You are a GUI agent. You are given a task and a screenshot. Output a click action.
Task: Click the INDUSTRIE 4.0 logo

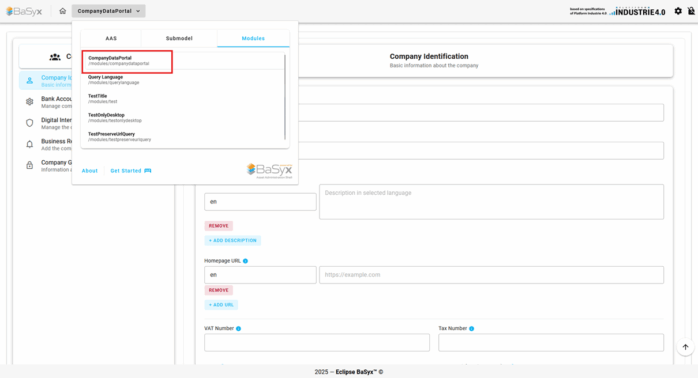coord(637,12)
